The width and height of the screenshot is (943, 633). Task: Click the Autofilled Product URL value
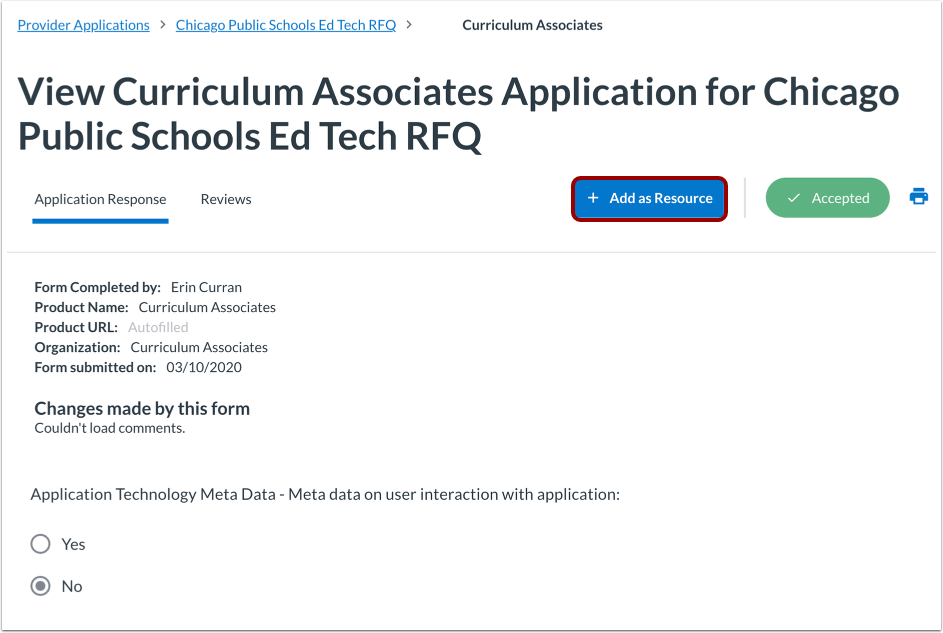pos(158,327)
